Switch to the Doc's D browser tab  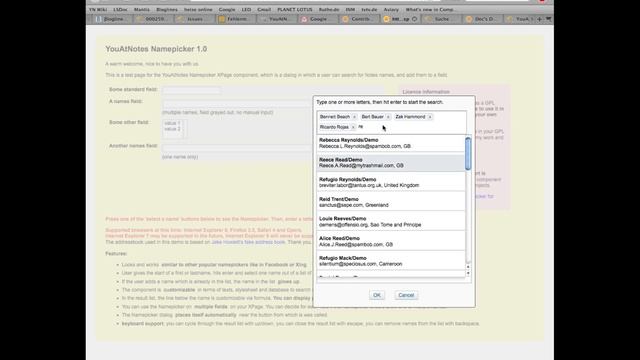click(x=482, y=19)
